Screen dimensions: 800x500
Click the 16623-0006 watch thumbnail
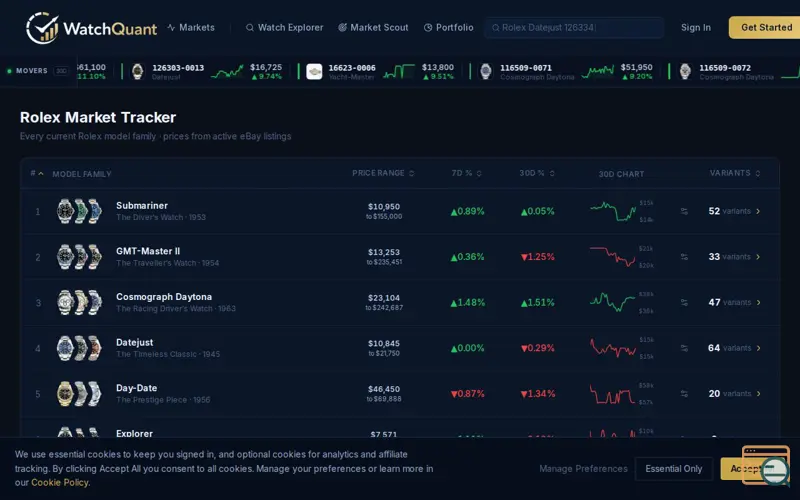click(x=314, y=71)
